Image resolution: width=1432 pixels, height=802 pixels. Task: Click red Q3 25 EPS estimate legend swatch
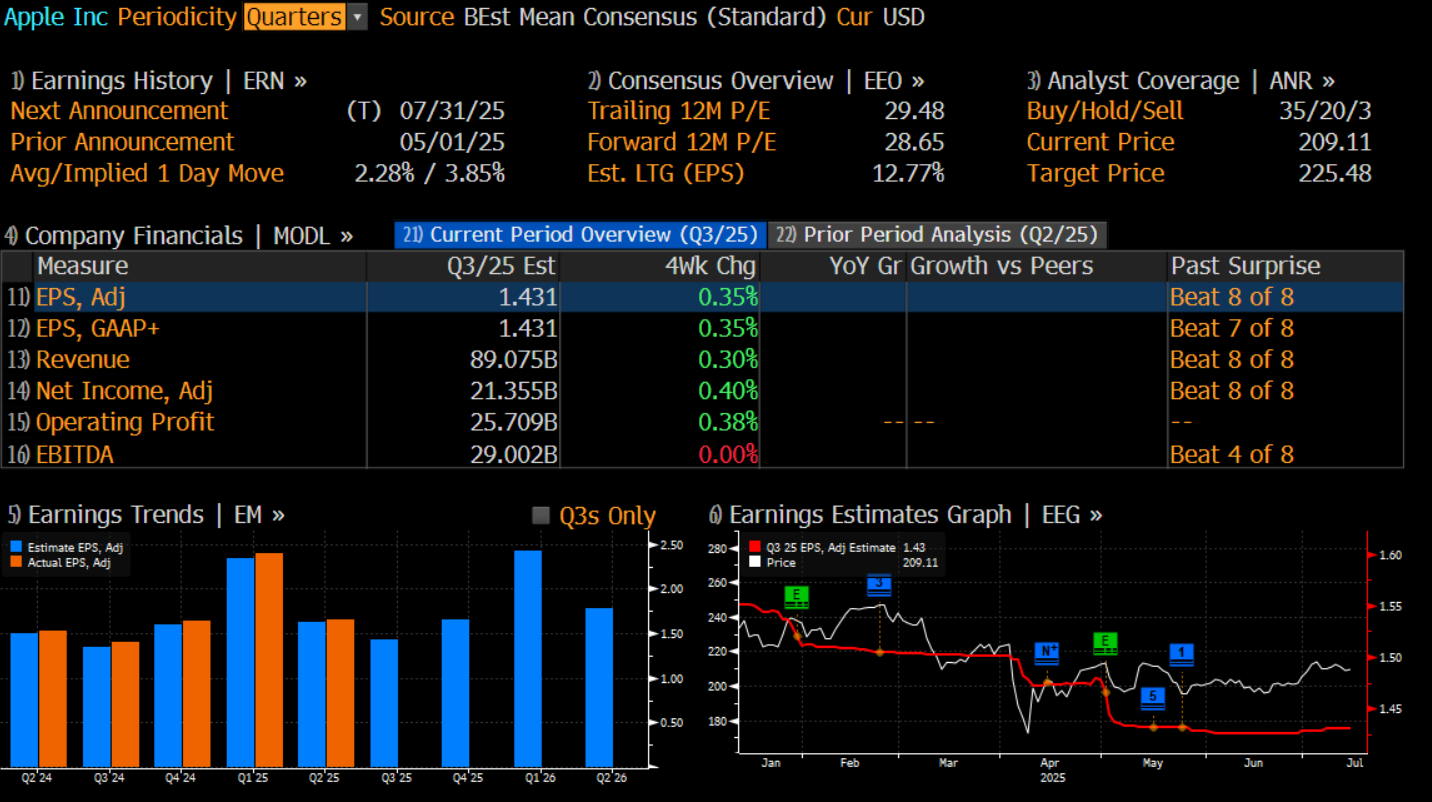pos(755,548)
